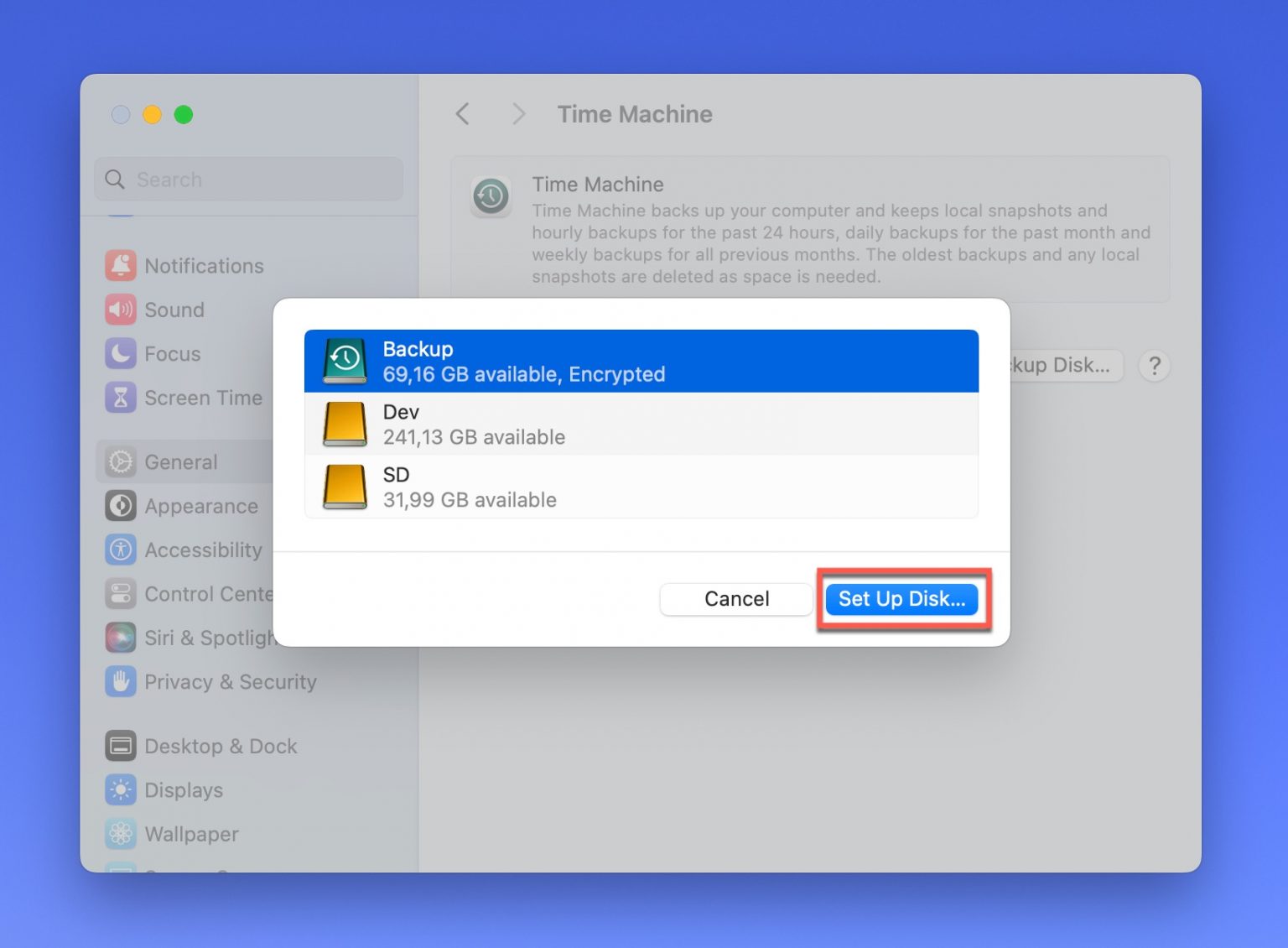Screen dimensions: 1288x948
Task: Open Siri & Spotlight via Siri icon
Action: pos(121,638)
